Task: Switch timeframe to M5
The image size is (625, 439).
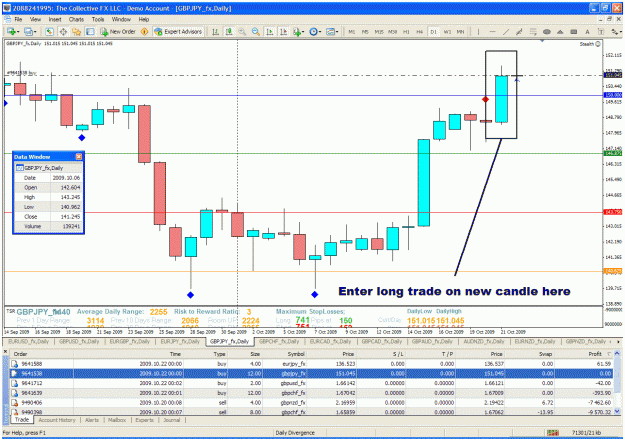Action: coord(365,31)
